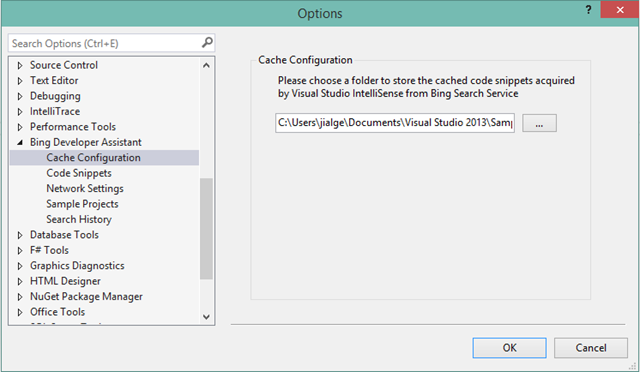Select the Cache Configuration page
Screen dimensions: 640x372
(x=104, y=158)
